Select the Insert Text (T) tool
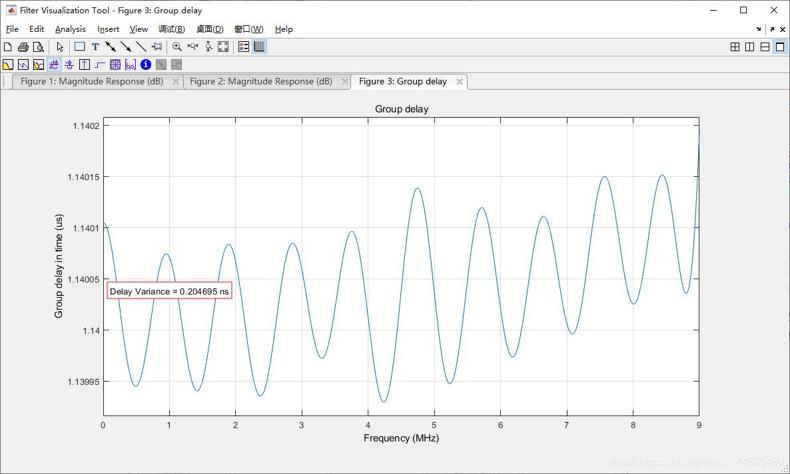Image resolution: width=790 pixels, height=474 pixels. click(95, 47)
